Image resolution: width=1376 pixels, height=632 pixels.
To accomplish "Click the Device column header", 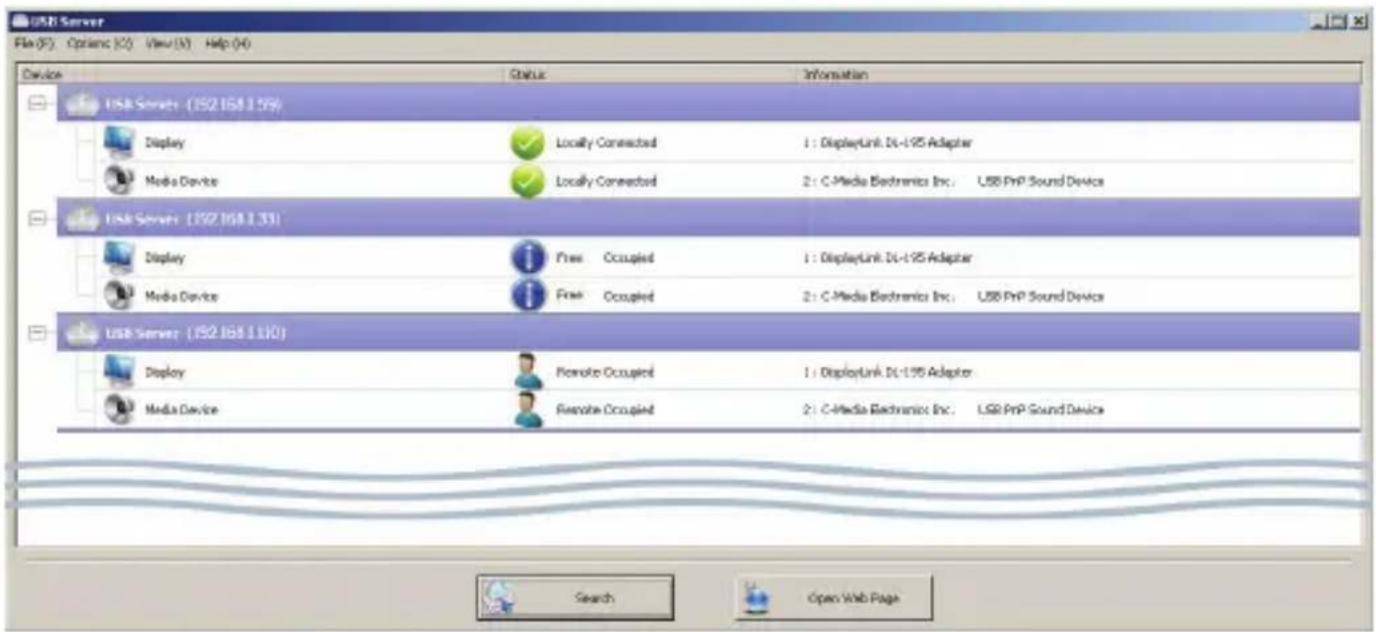I will (260, 75).
